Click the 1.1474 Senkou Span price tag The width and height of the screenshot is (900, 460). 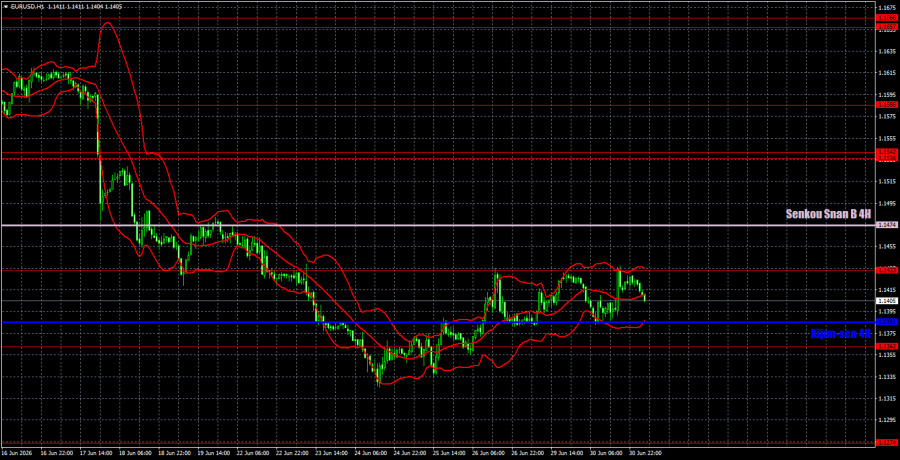click(x=887, y=225)
